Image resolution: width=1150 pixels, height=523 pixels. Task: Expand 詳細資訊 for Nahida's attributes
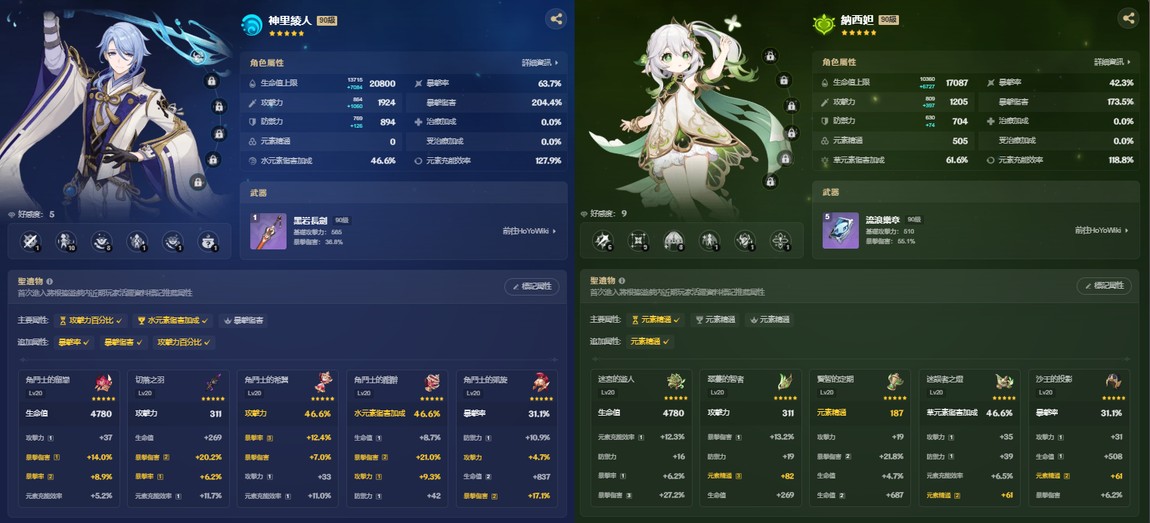click(x=1113, y=62)
